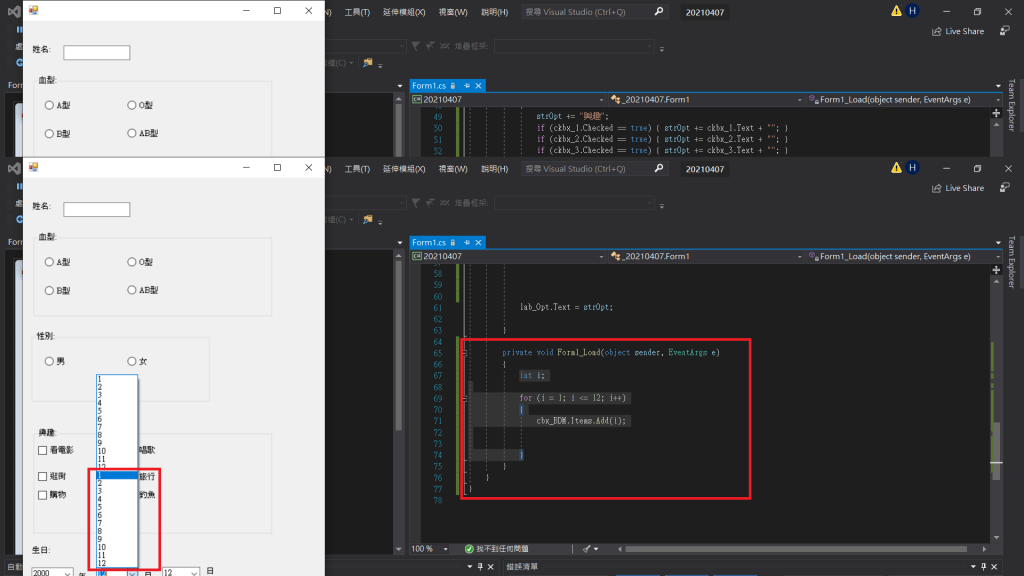Open the yellow warning notification in bottom window

[896, 168]
